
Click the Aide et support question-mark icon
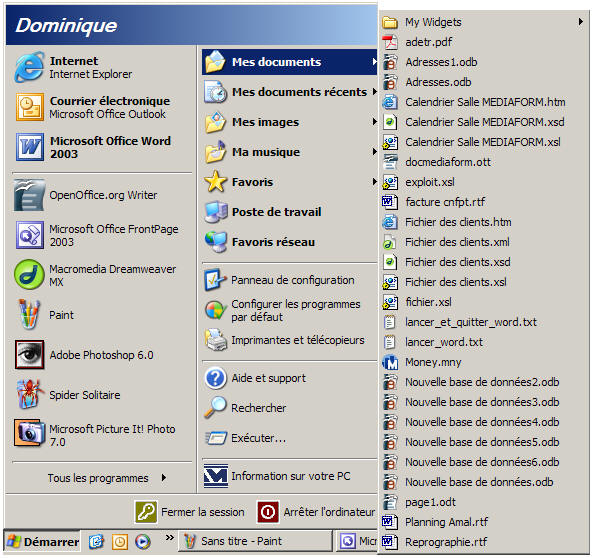(216, 378)
